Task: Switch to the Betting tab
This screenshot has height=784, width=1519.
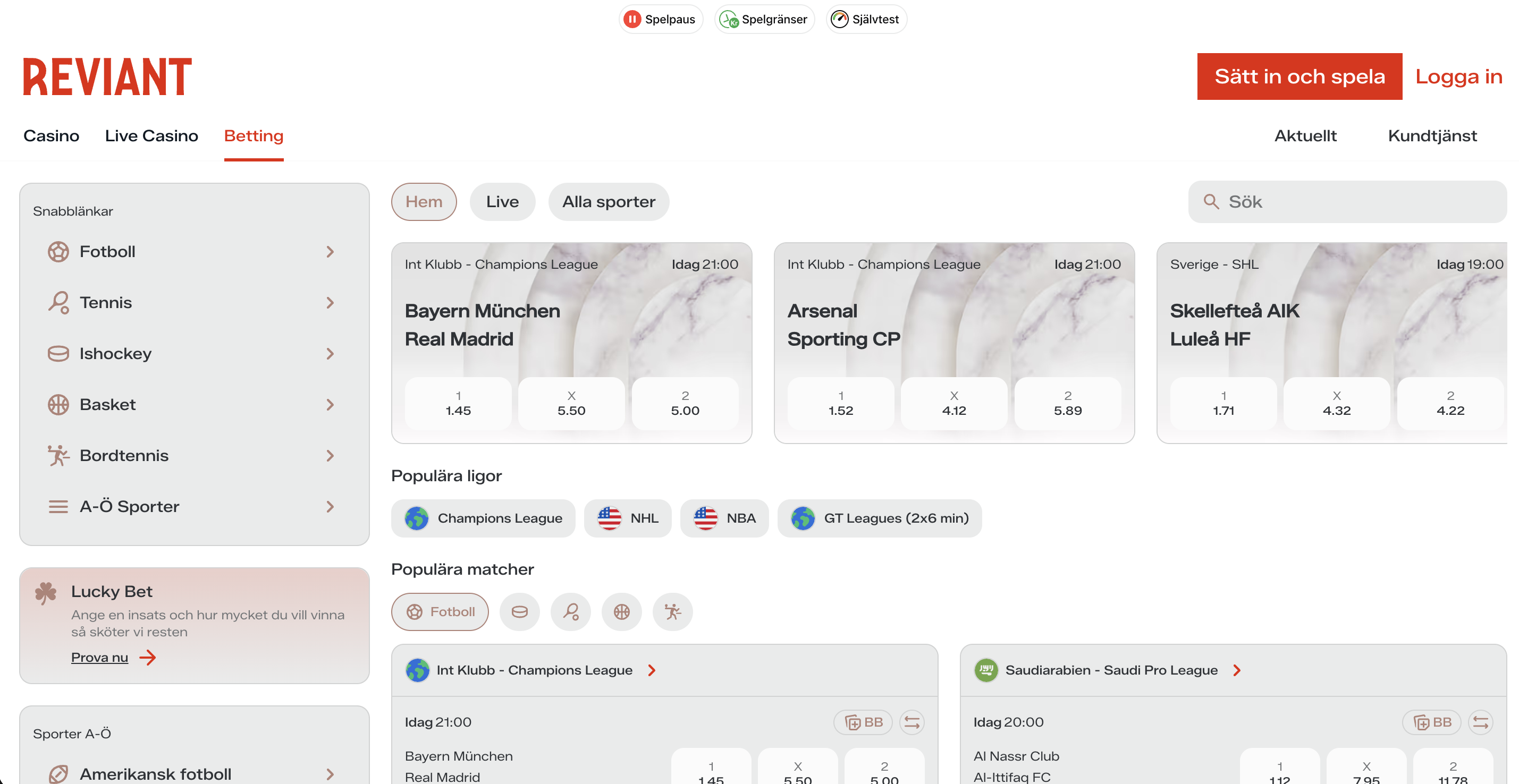Action: click(x=253, y=135)
